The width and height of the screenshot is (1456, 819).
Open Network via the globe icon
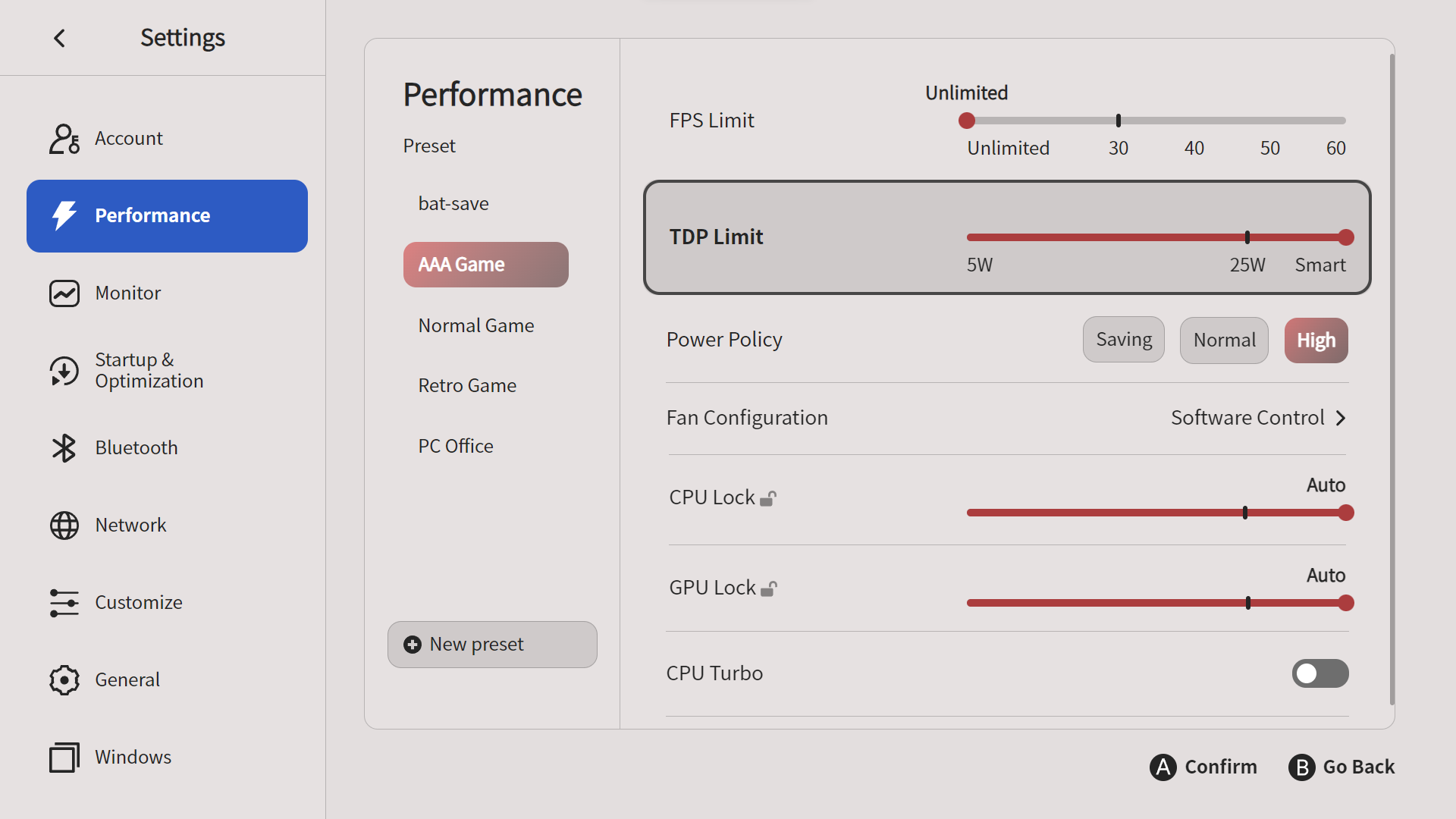(64, 526)
